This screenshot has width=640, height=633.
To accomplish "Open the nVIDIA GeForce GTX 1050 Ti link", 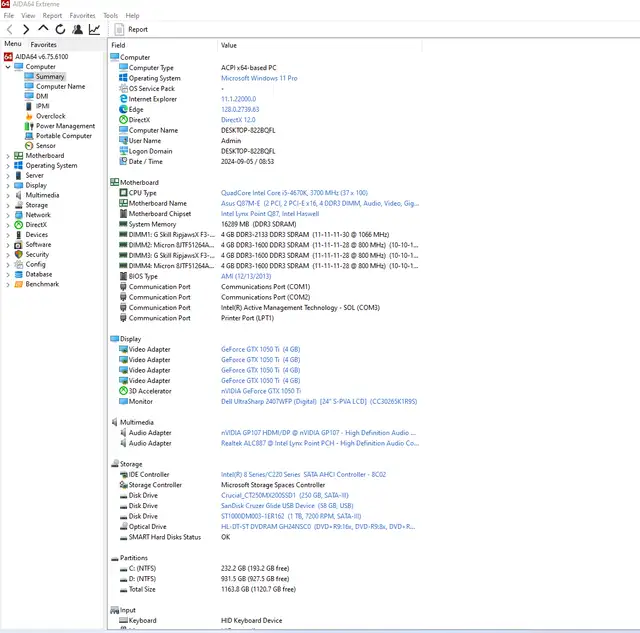I will coord(261,391).
